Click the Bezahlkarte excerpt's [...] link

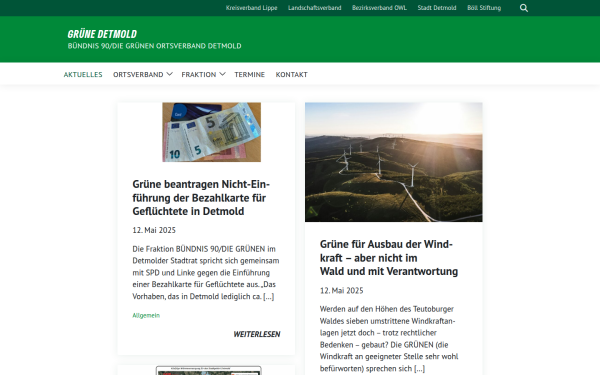(x=269, y=297)
